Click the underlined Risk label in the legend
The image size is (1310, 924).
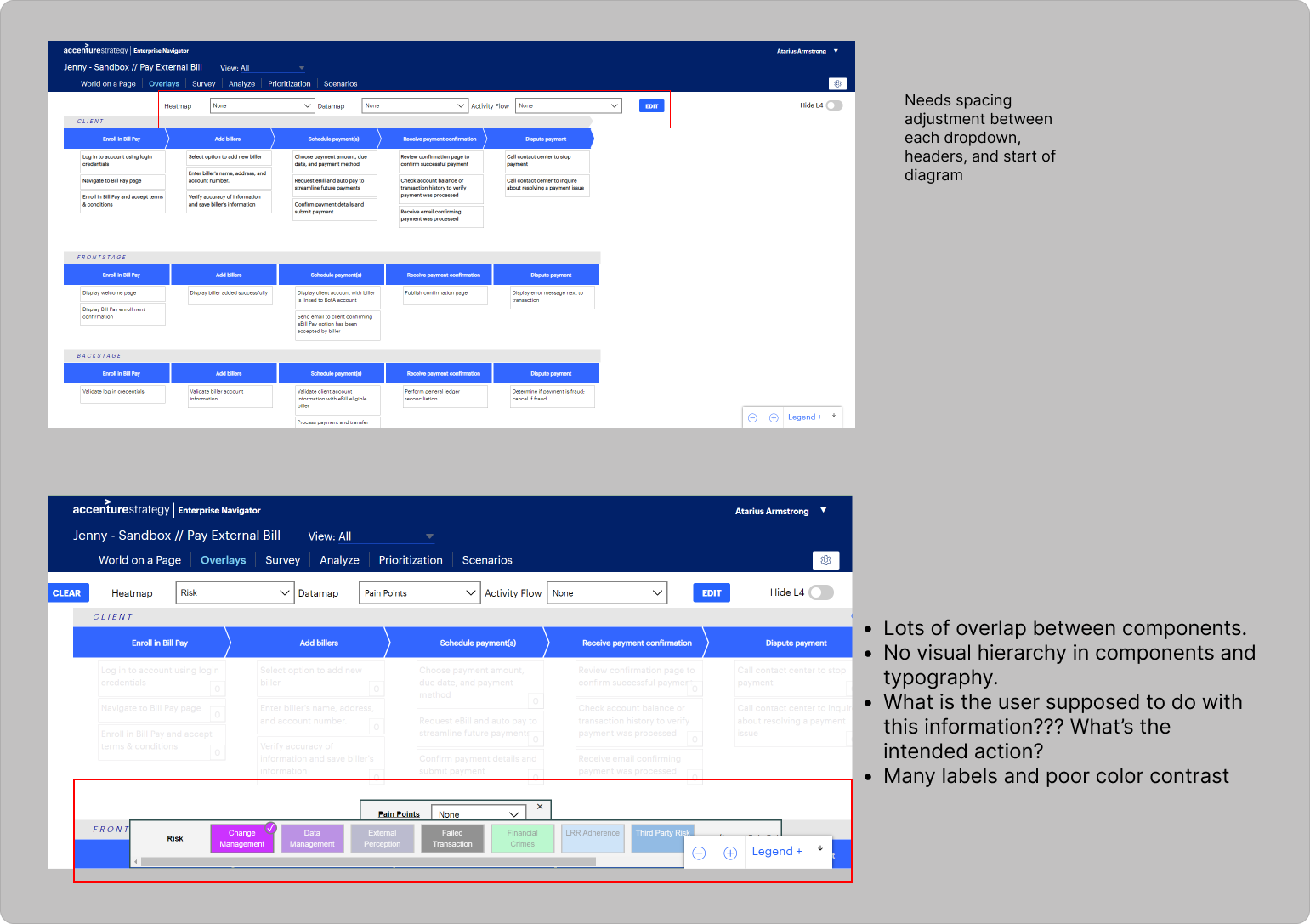coord(175,839)
